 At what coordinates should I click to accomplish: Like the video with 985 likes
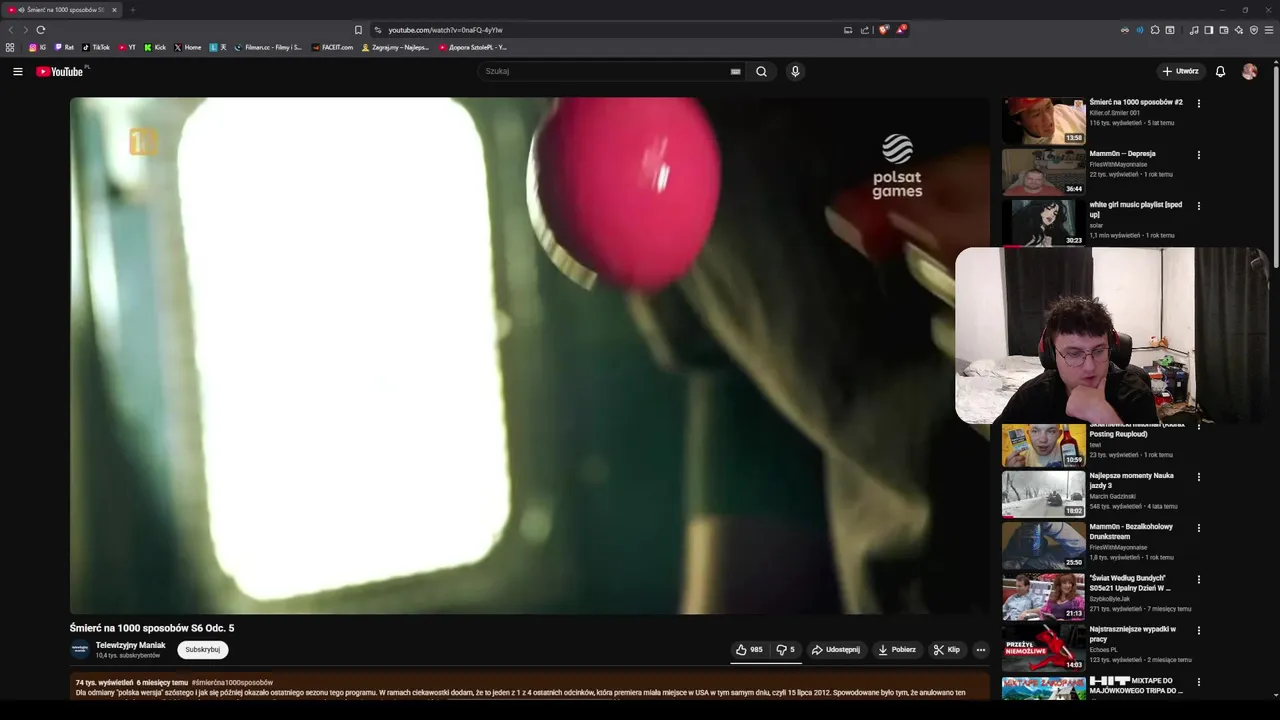[x=749, y=650]
